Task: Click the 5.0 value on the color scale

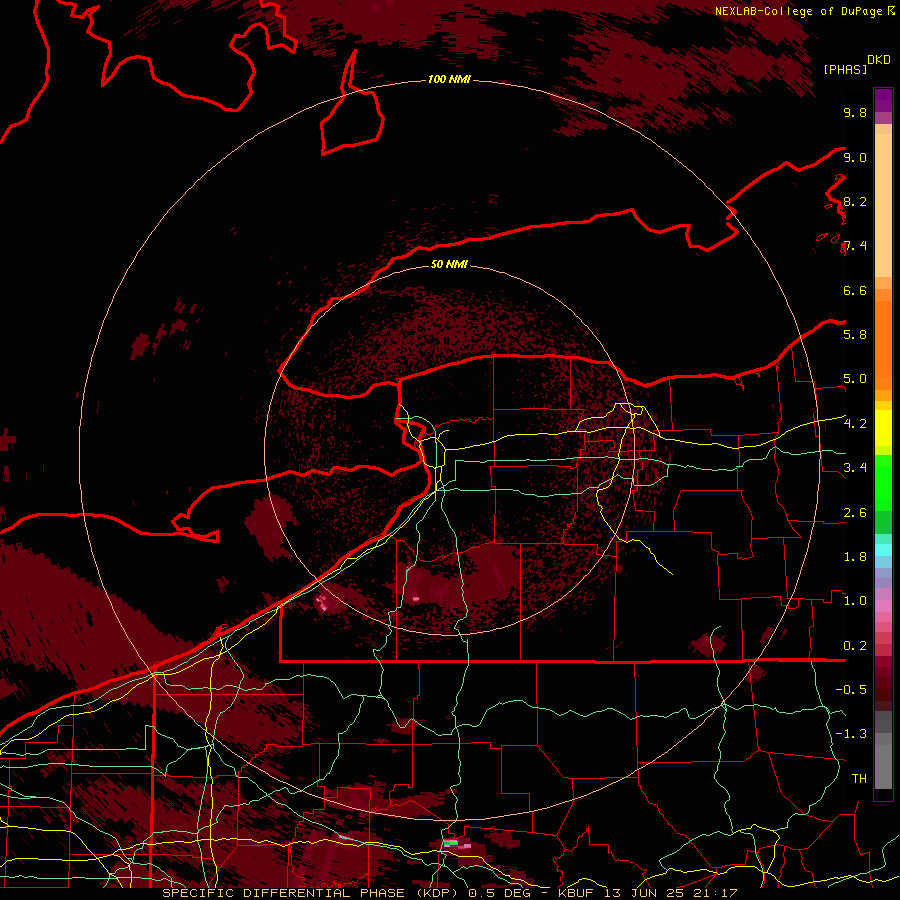Action: coord(855,379)
